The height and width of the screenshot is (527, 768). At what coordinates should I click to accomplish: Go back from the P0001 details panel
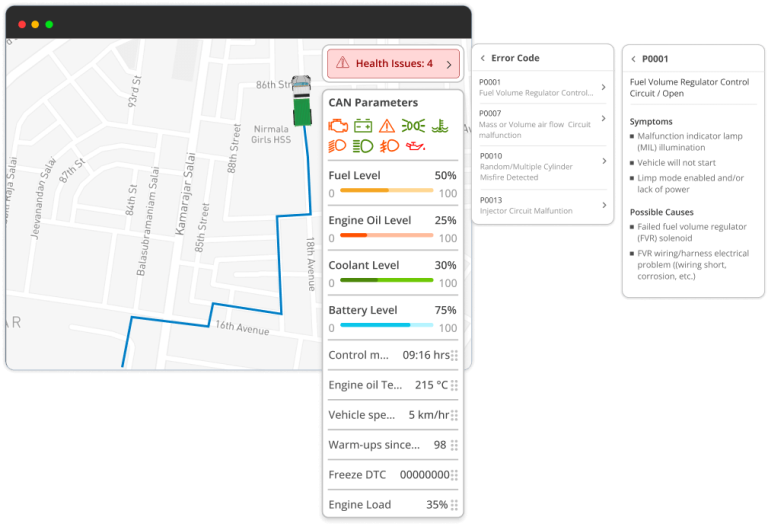pyautogui.click(x=632, y=59)
